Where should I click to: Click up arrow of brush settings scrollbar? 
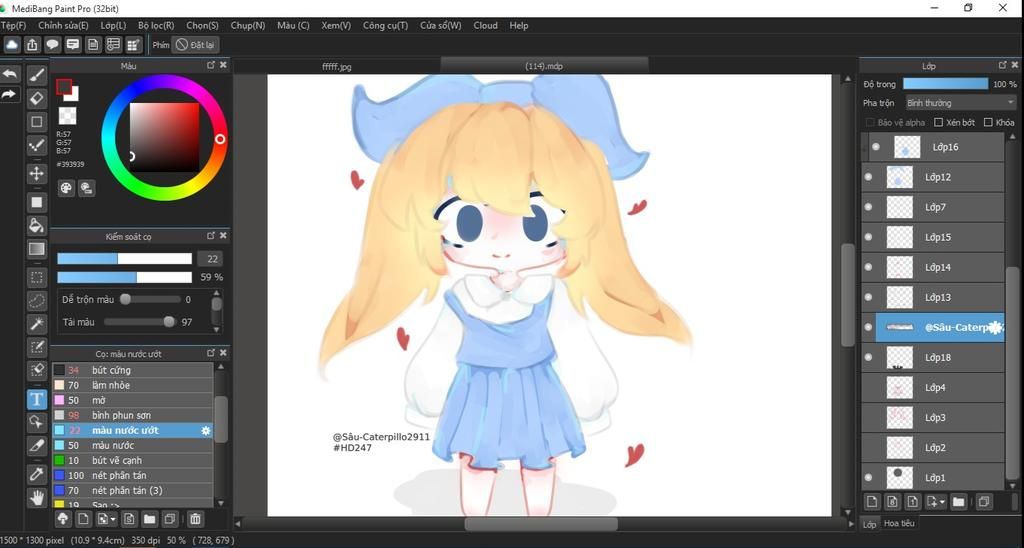(216, 294)
